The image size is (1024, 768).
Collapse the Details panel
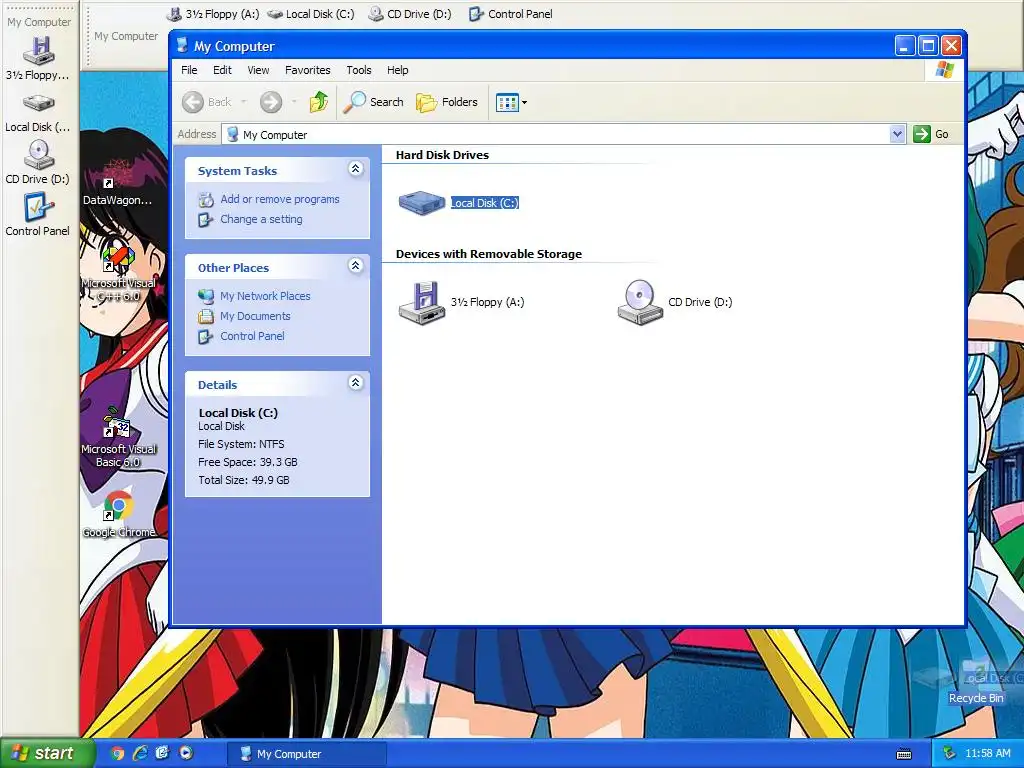click(355, 383)
